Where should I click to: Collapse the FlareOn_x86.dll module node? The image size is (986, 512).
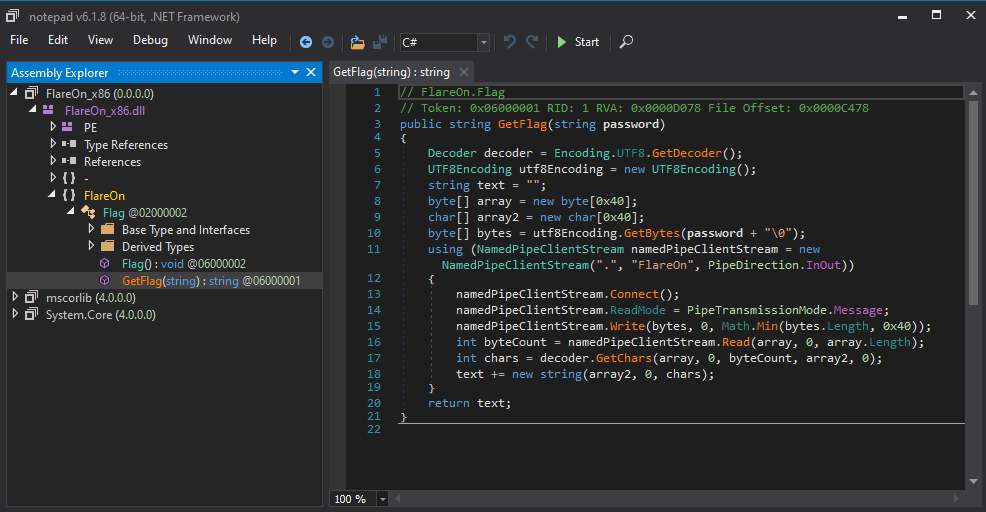(x=33, y=109)
